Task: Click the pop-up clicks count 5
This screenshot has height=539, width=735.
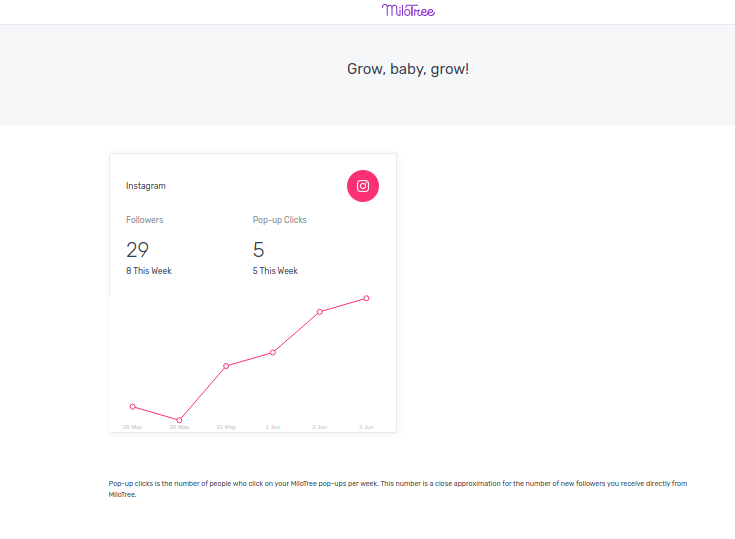Action: [258, 249]
